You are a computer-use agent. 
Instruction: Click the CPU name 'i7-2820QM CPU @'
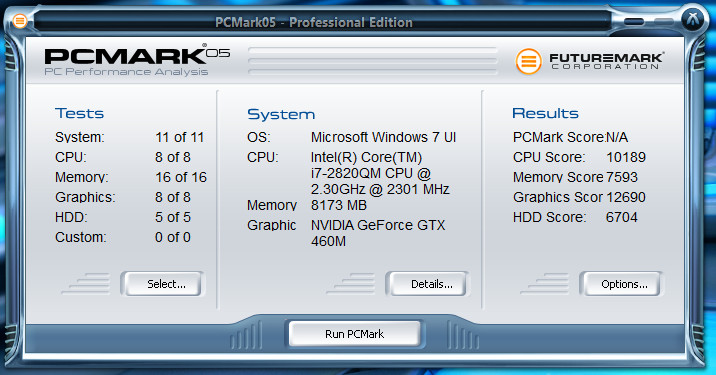(x=371, y=174)
